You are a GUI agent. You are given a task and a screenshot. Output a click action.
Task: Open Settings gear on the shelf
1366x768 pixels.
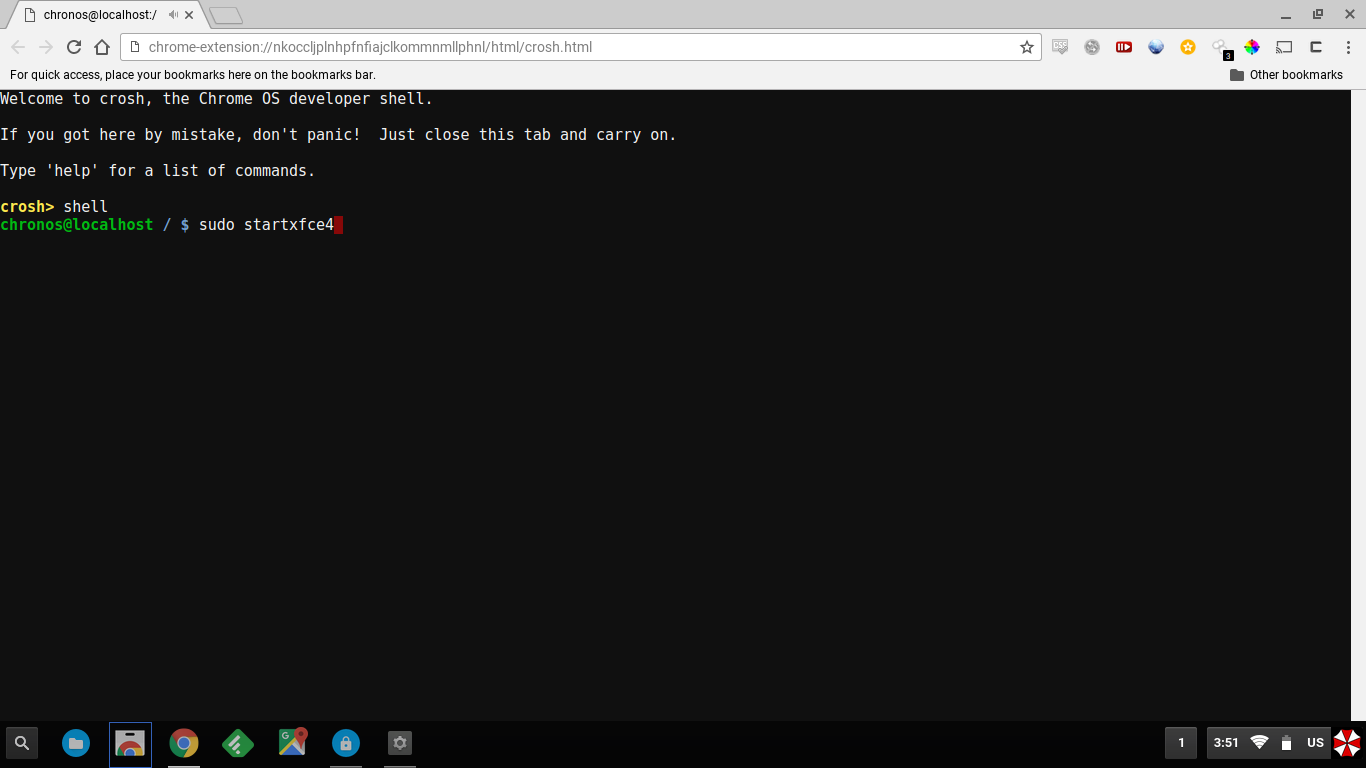(400, 743)
